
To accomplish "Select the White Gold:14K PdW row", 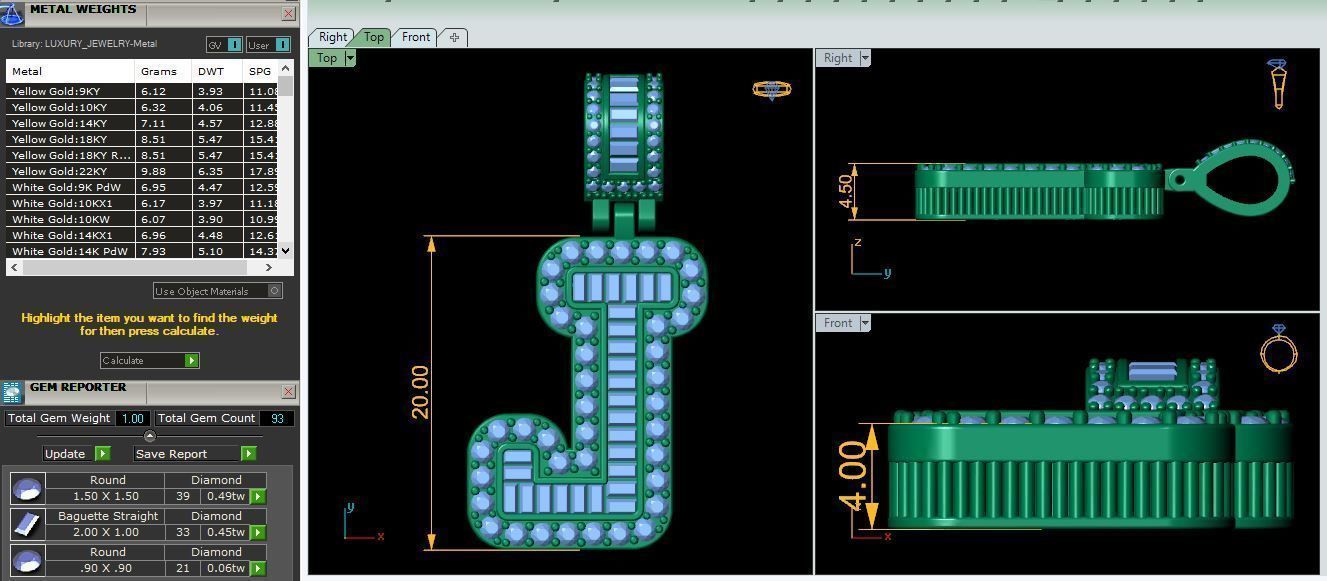I will (x=142, y=251).
